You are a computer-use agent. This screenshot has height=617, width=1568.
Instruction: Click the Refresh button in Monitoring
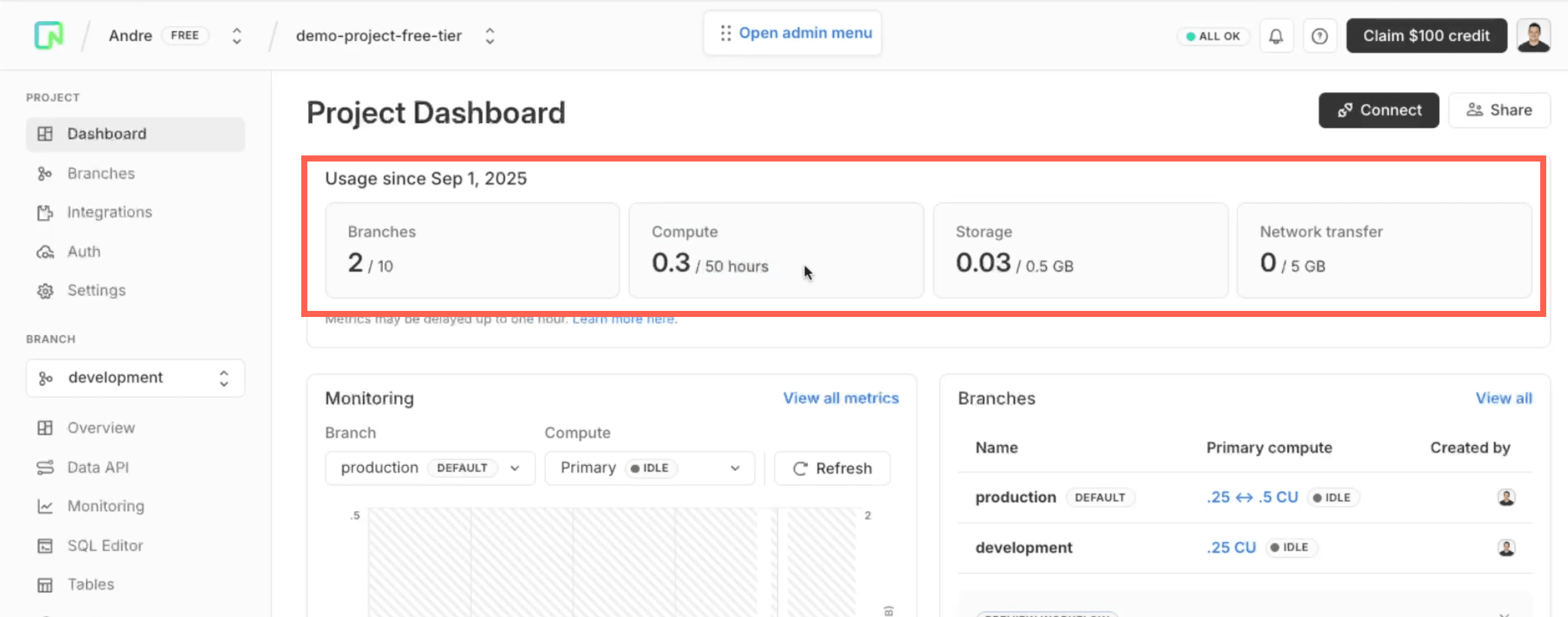pos(831,468)
